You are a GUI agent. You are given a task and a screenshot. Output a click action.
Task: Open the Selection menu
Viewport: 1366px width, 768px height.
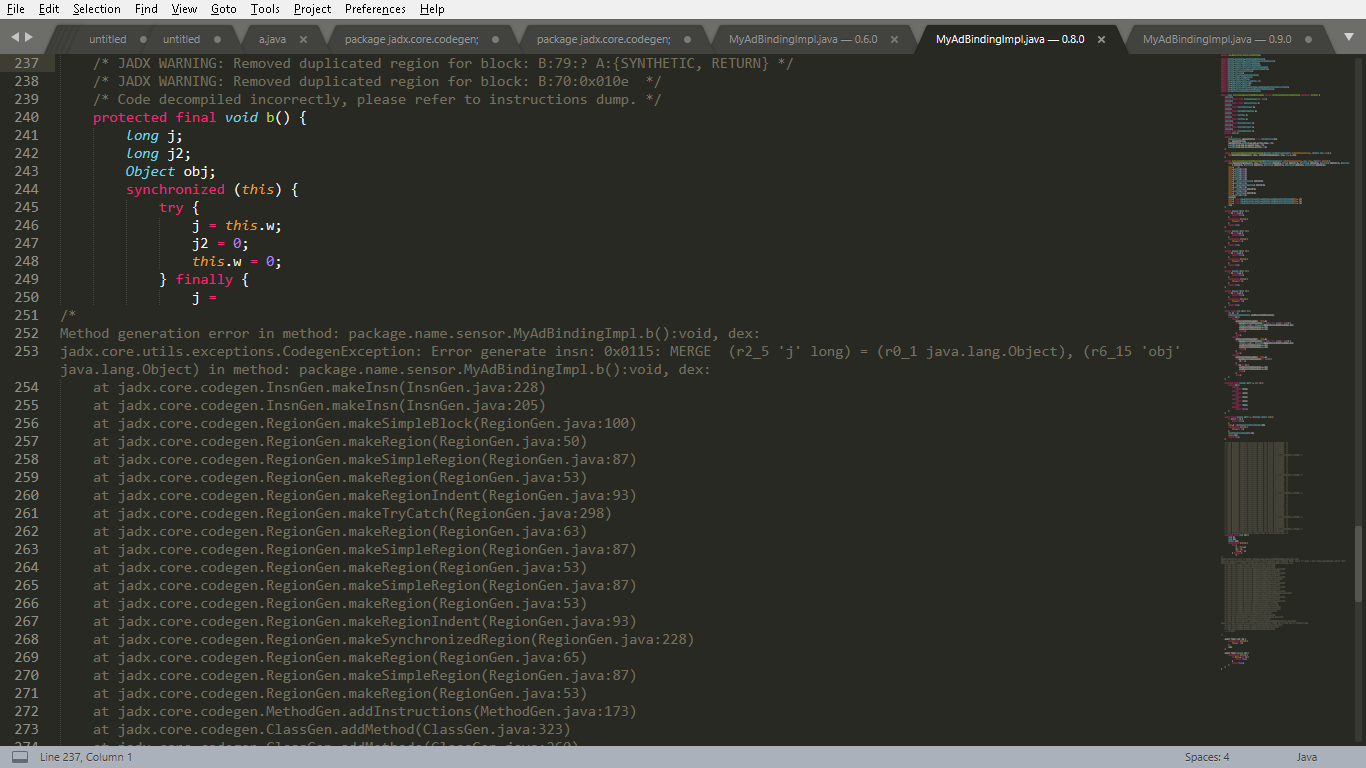[97, 9]
